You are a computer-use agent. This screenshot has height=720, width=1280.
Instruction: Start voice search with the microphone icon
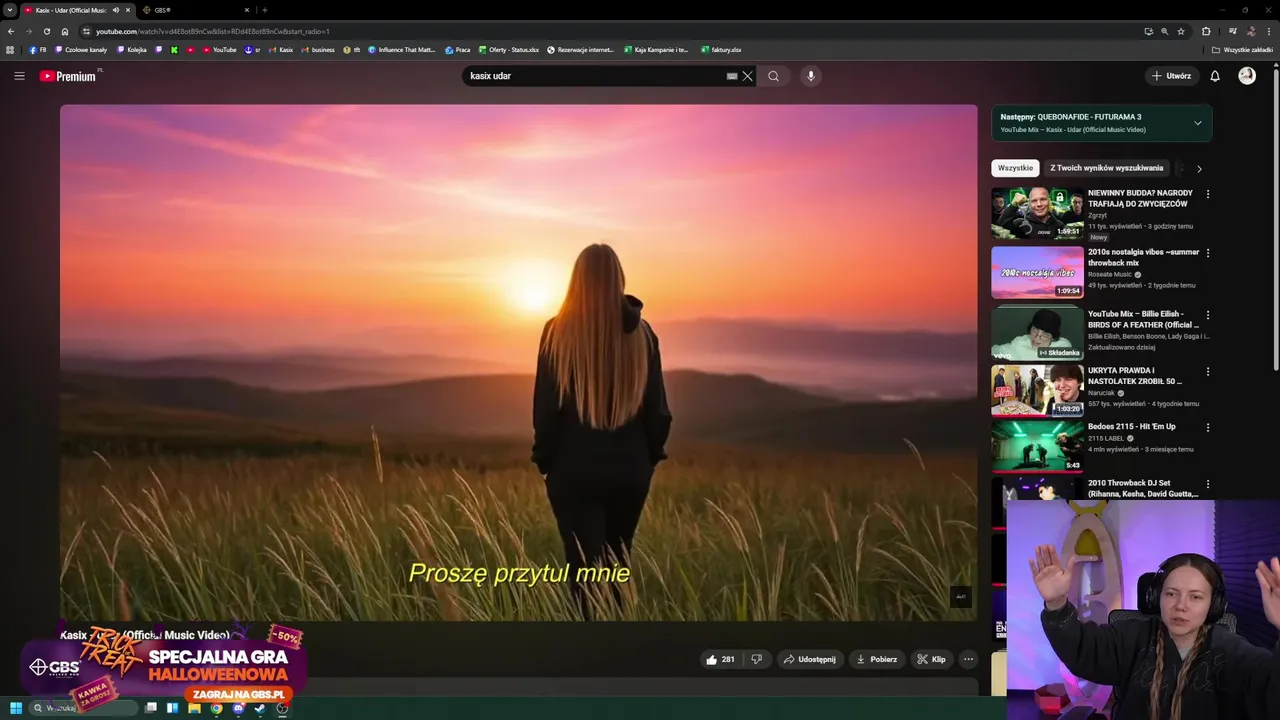pos(811,76)
